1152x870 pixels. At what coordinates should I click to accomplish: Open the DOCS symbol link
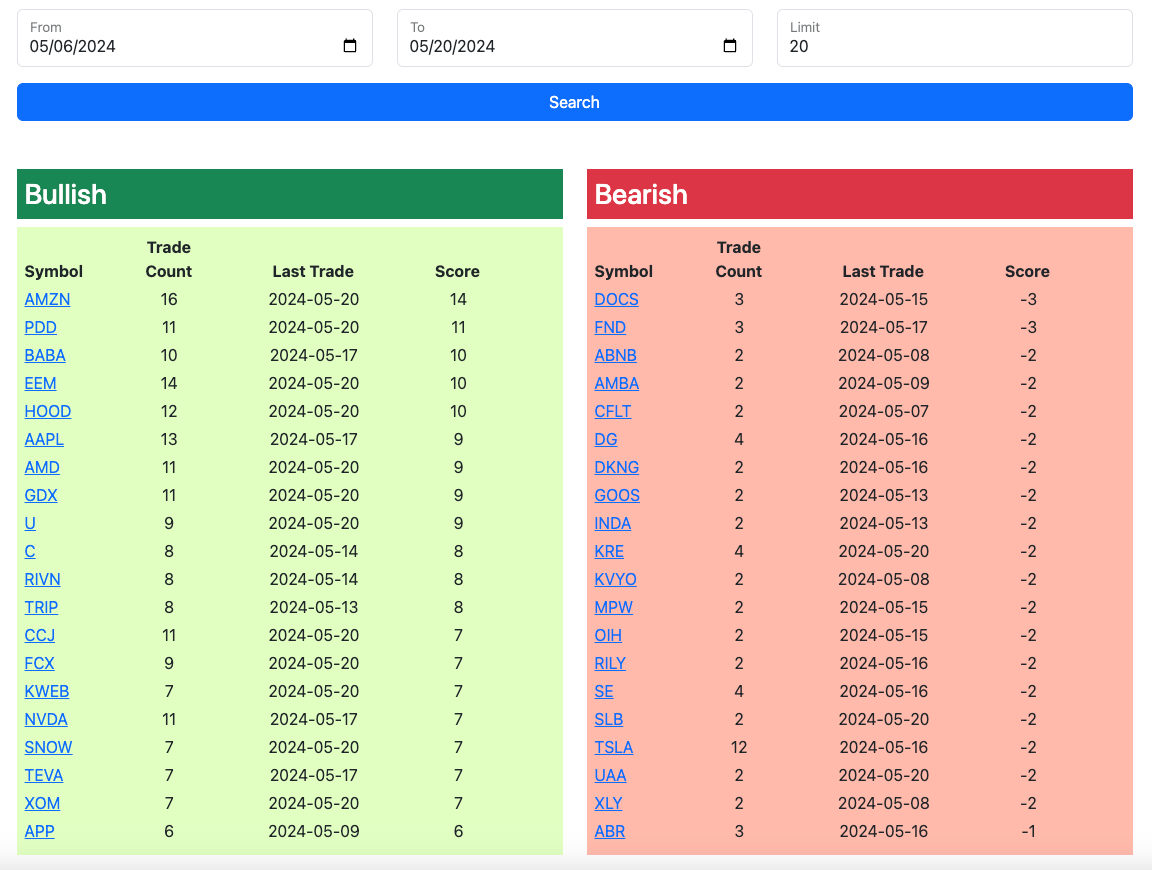tap(616, 300)
